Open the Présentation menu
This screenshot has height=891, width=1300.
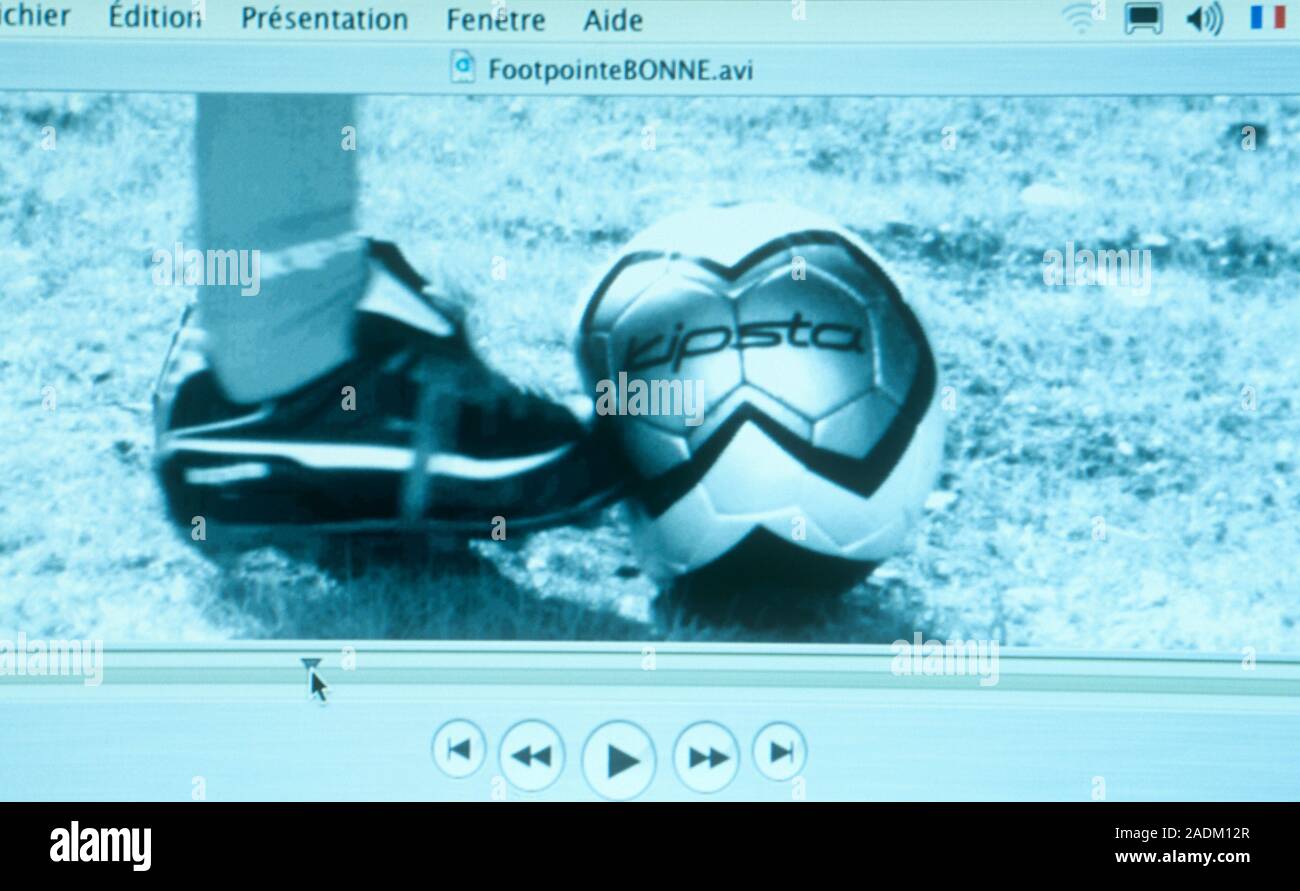coord(324,19)
